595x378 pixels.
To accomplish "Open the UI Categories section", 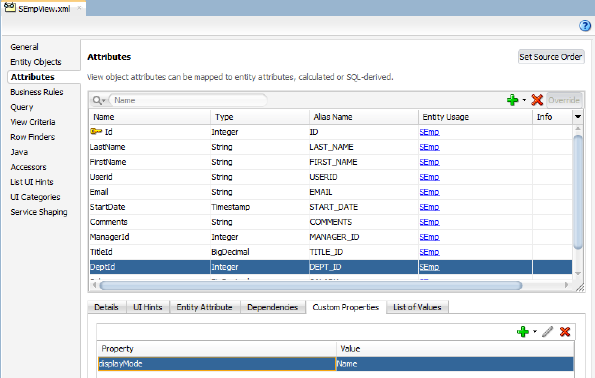I will [35, 197].
